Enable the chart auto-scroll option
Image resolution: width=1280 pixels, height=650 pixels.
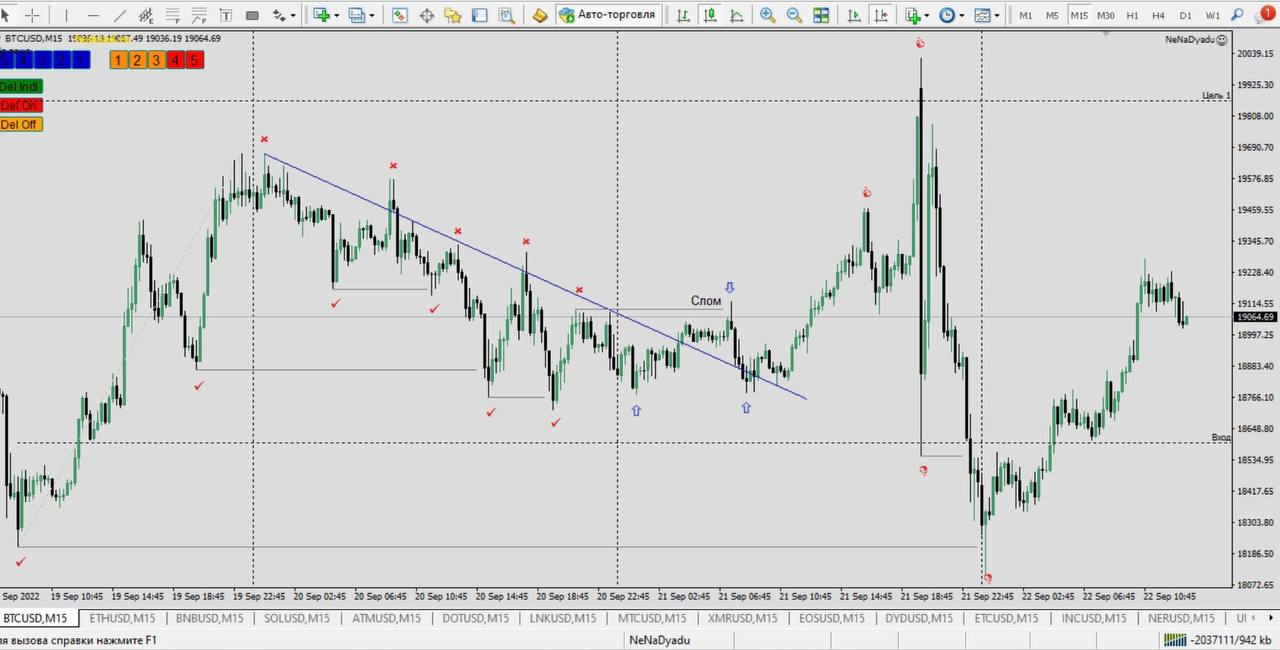[854, 15]
